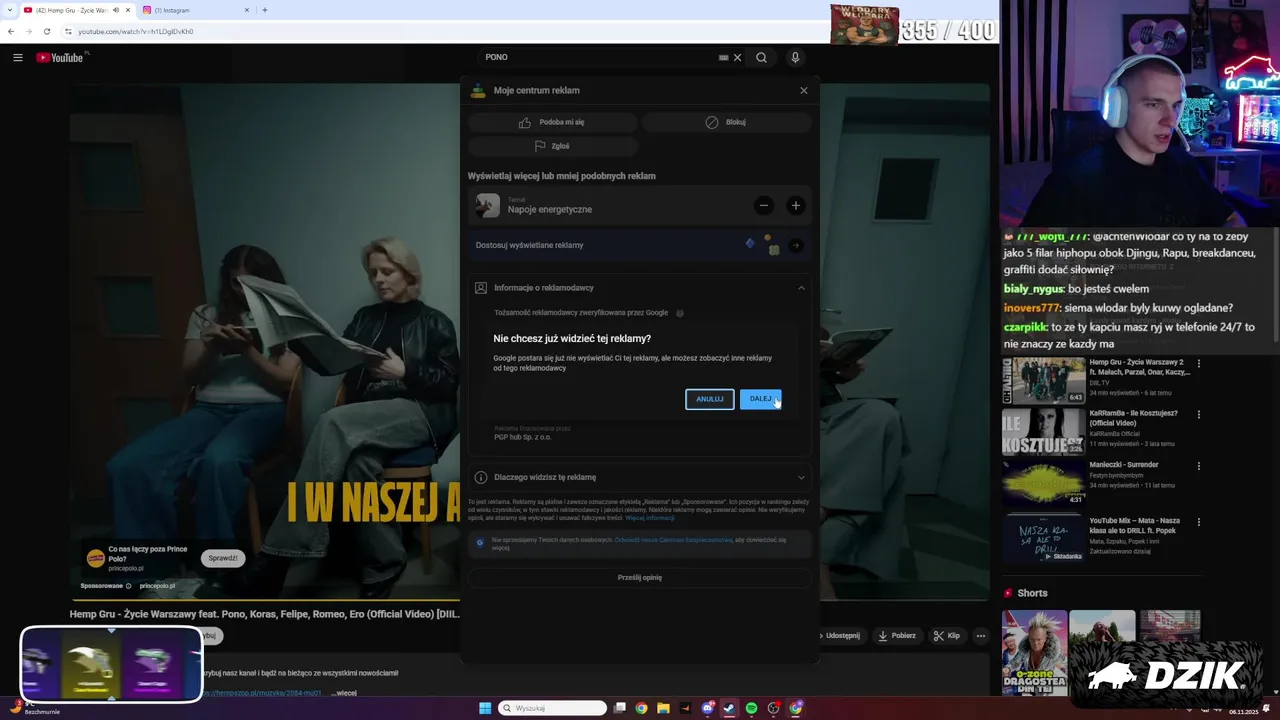Open the Windows Start menu

[x=485, y=708]
